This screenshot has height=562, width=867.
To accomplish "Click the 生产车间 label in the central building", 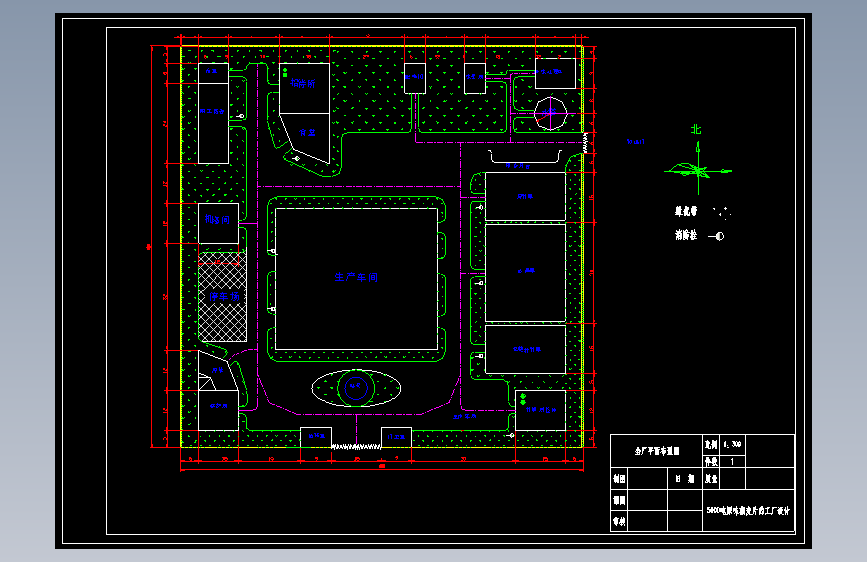I will tap(356, 277).
